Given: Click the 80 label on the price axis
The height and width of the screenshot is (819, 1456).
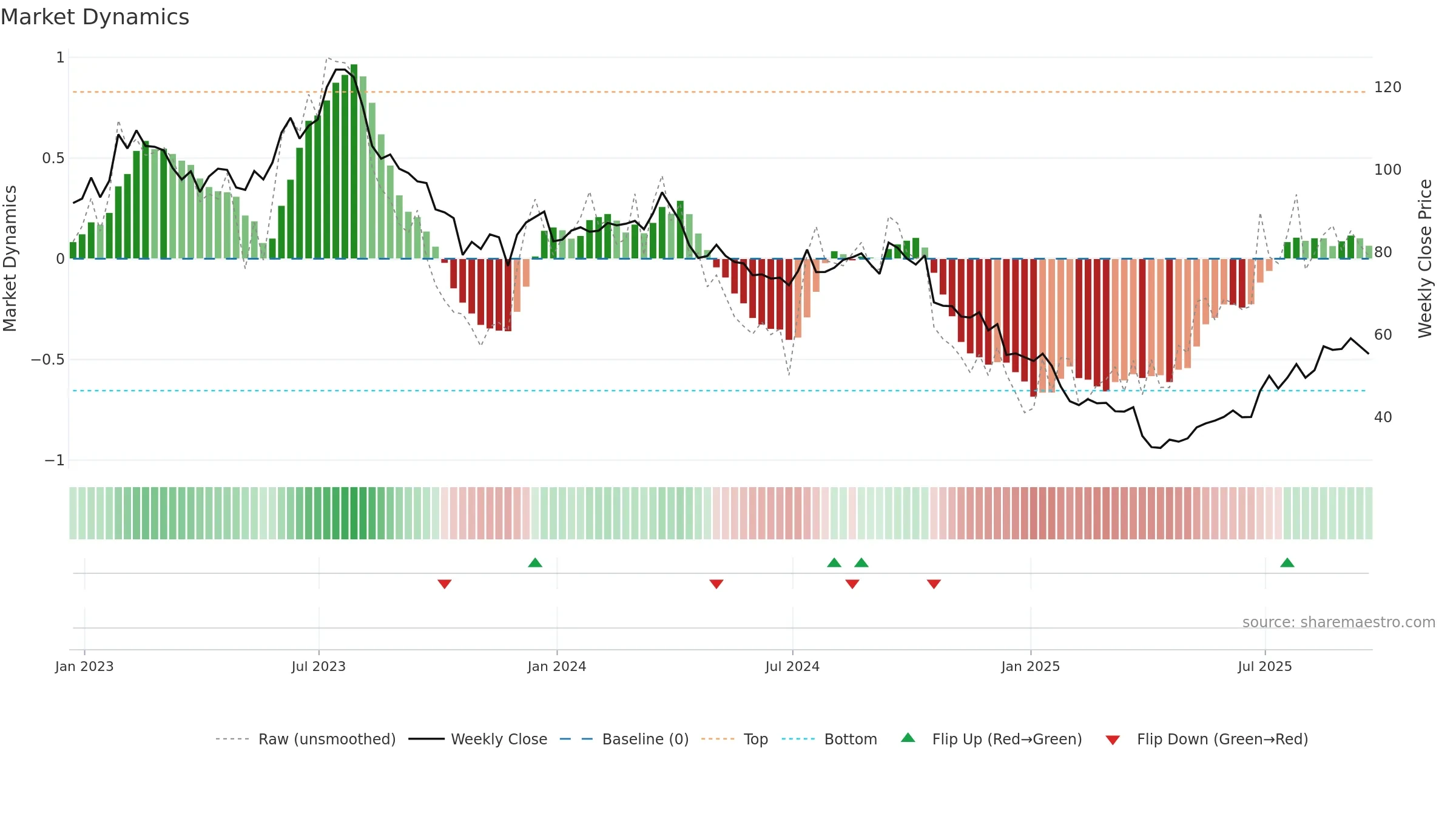Looking at the screenshot, I should point(1383,252).
